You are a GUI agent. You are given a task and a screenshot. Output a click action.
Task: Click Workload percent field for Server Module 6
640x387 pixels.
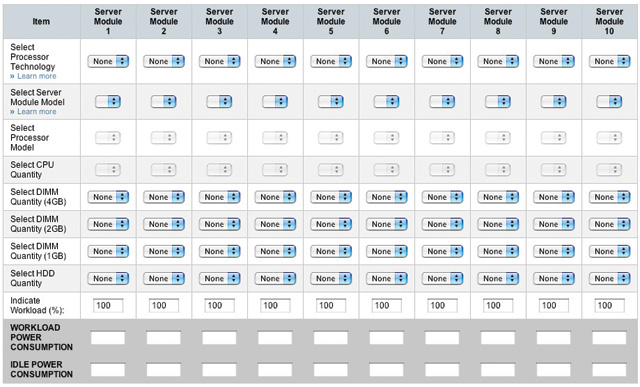coord(387,305)
